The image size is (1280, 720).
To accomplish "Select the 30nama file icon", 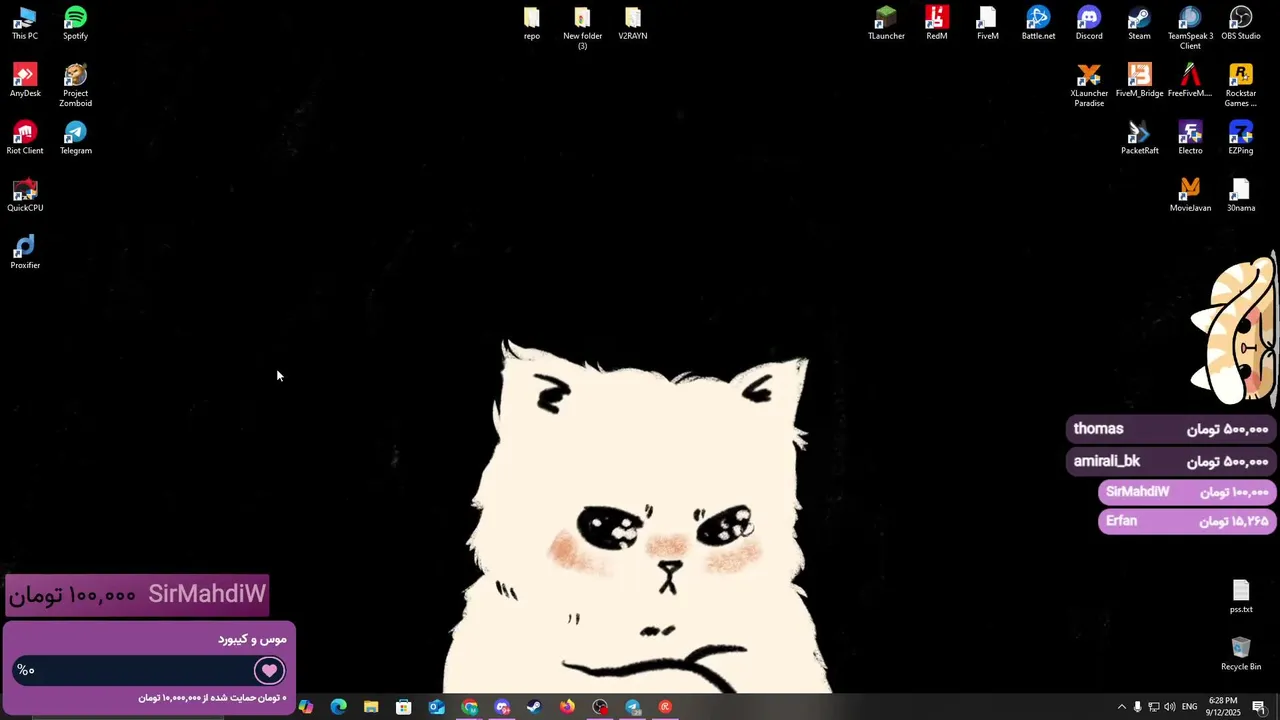I will tap(1241, 195).
